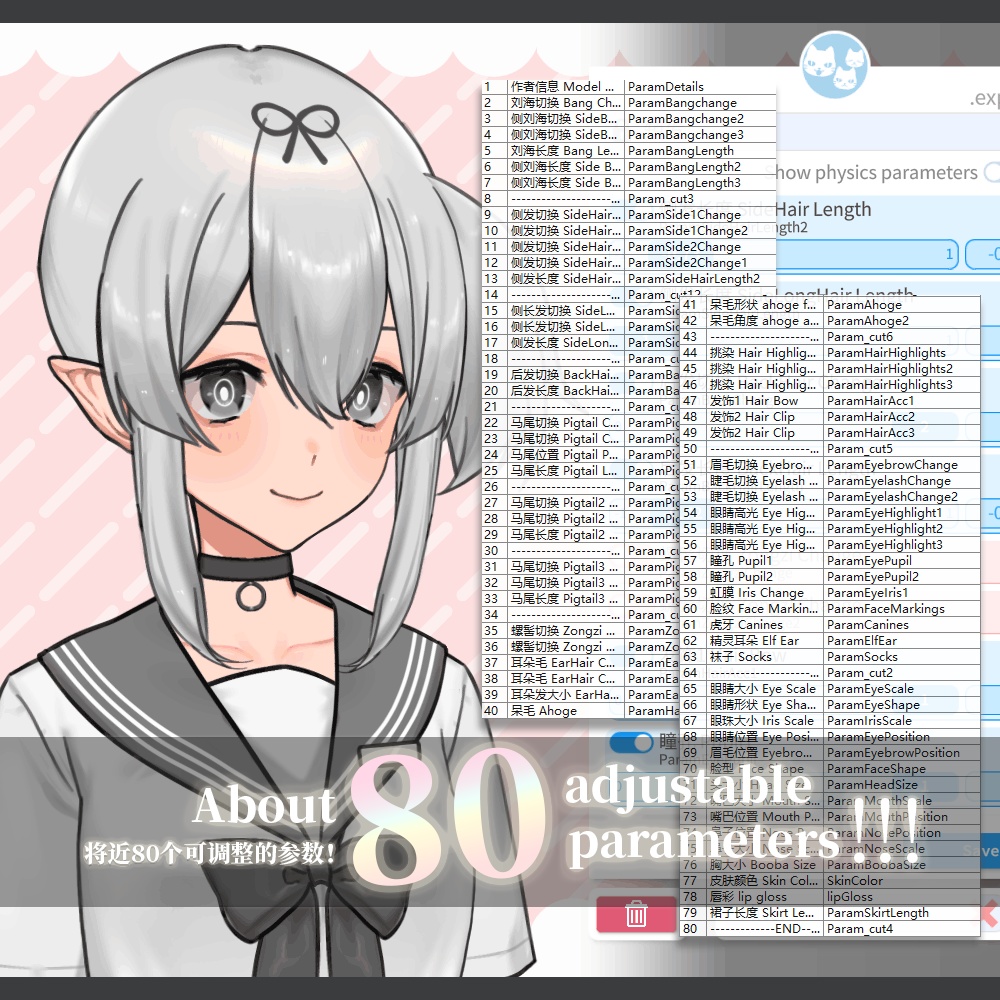Screen dimensions: 1000x1000
Task: Select the ParamEyeShape cell
Action: coord(902,705)
